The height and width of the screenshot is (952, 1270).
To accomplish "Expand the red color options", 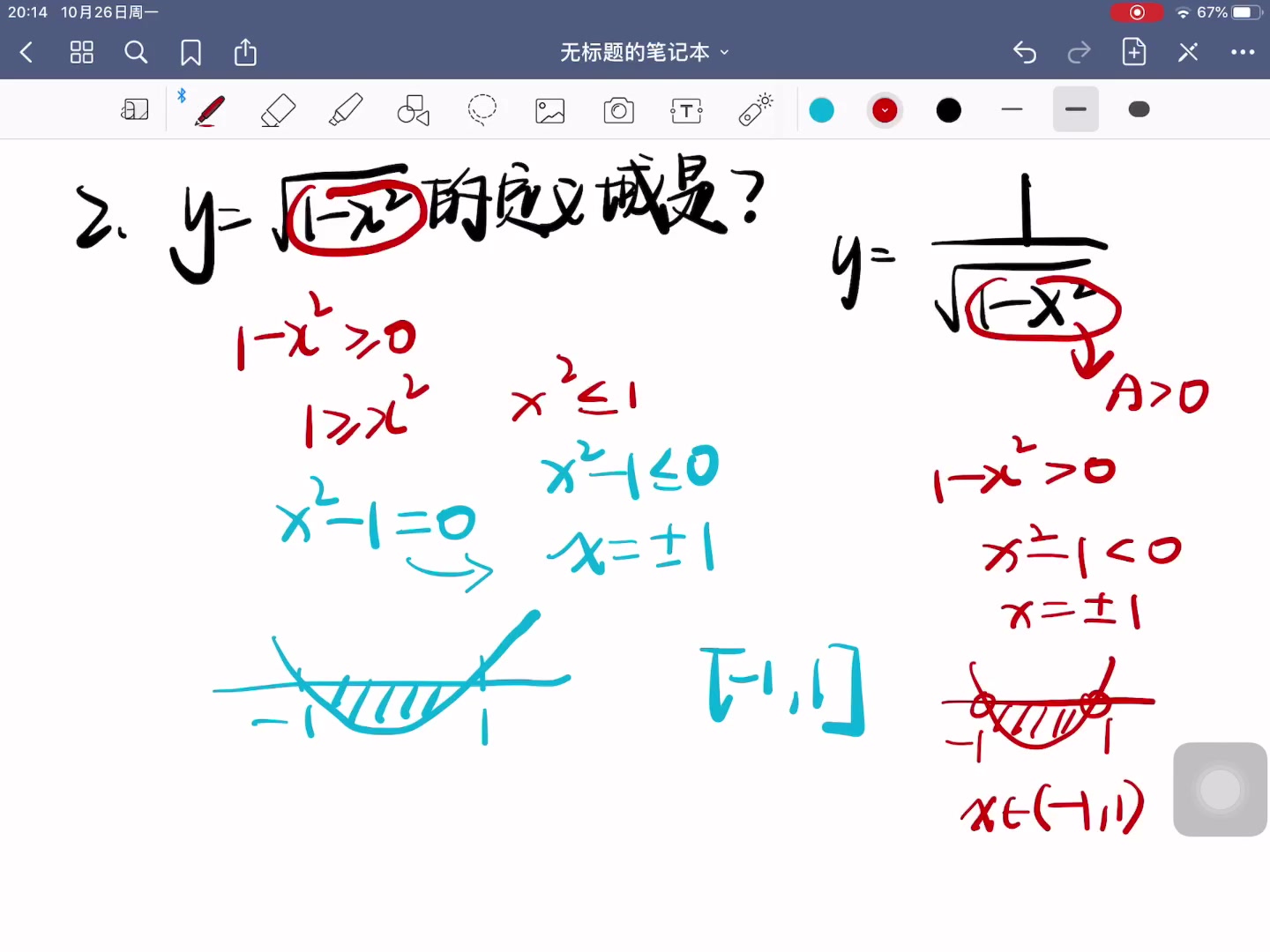I will click(885, 109).
